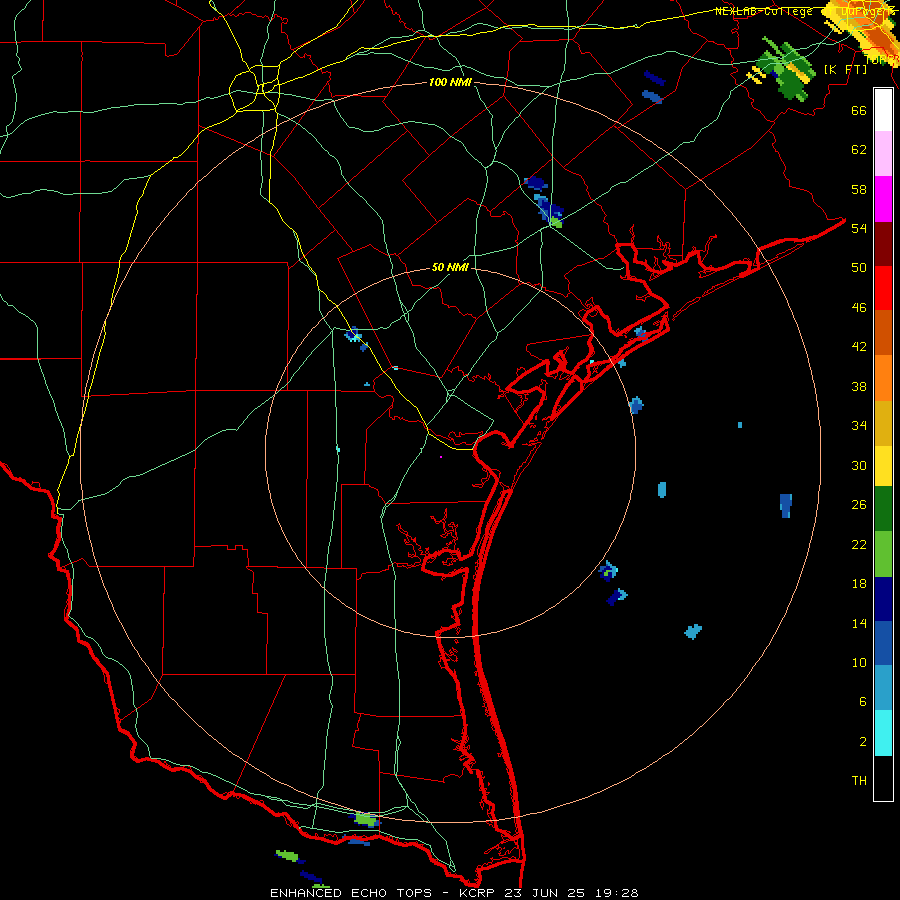
Task: Click the "50 NMI" range ring label
Action: (450, 267)
